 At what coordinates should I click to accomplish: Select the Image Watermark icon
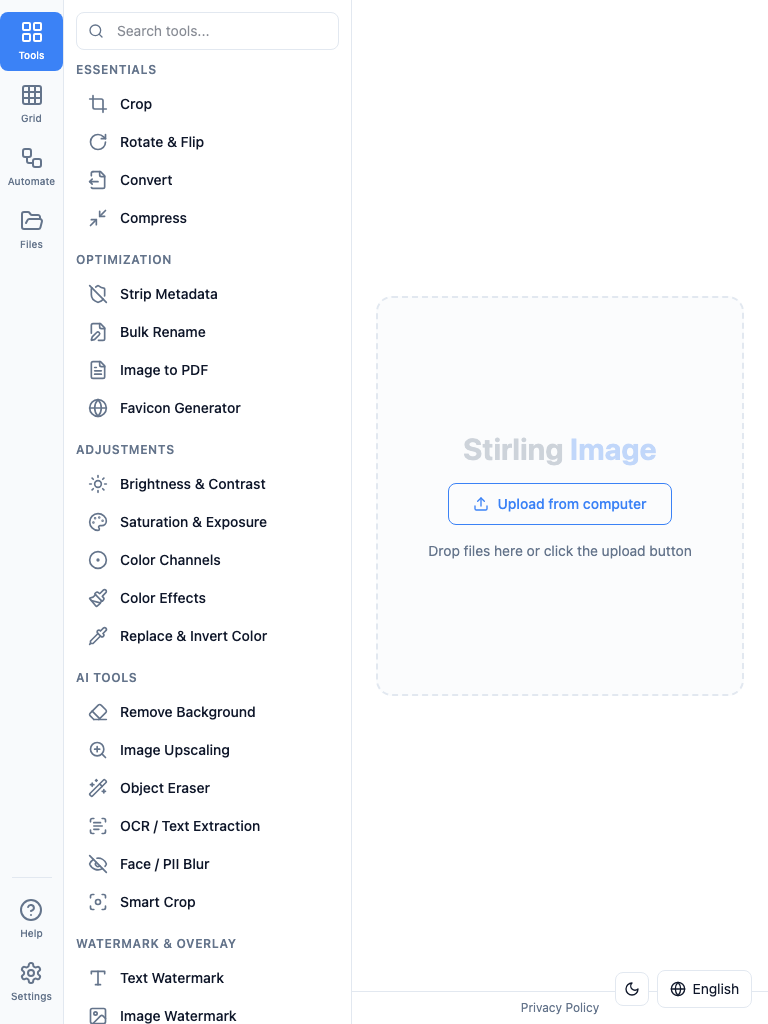[98, 1016]
